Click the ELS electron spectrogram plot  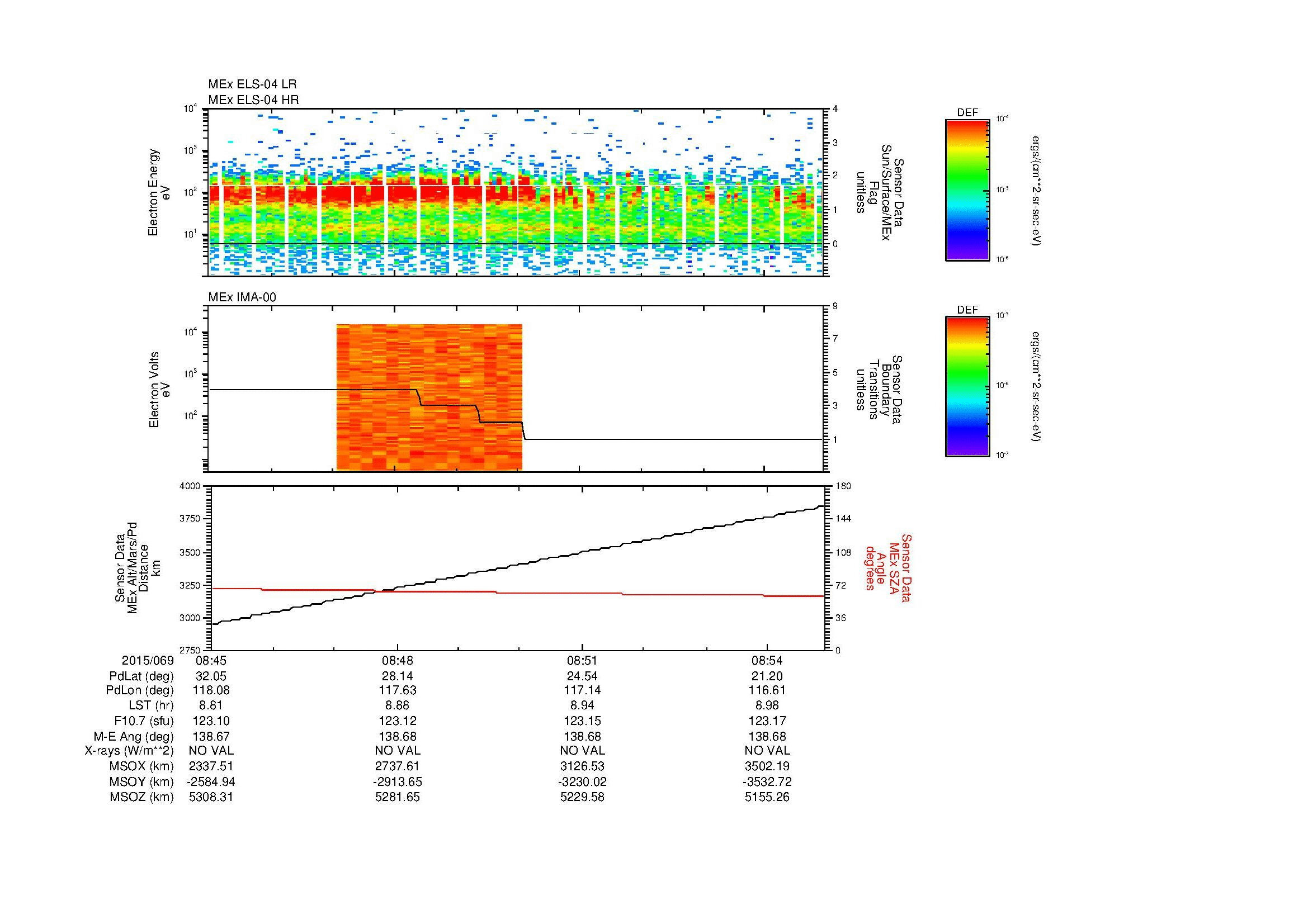click(516, 192)
